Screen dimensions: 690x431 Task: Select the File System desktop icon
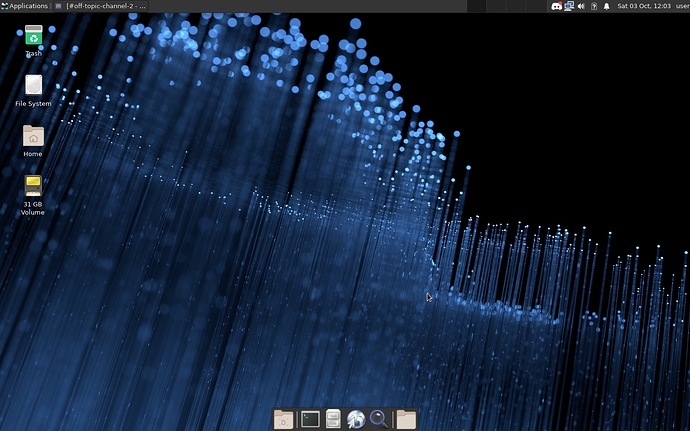pyautogui.click(x=33, y=87)
